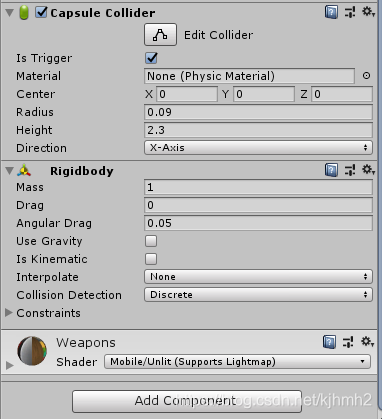The height and width of the screenshot is (419, 382).
Task: Open Rigidbody preset selector icon
Action: click(350, 170)
